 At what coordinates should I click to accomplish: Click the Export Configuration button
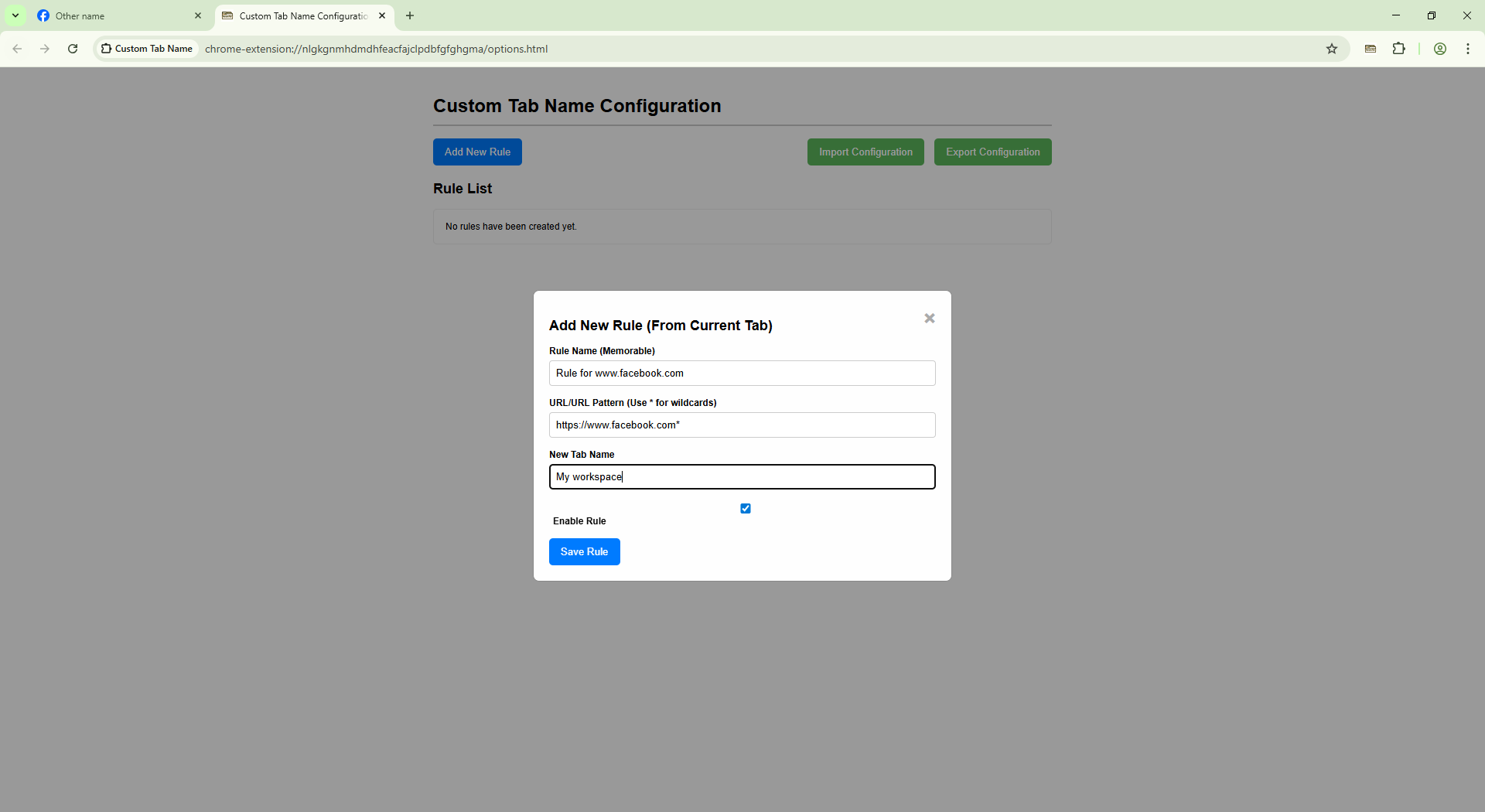pyautogui.click(x=992, y=152)
